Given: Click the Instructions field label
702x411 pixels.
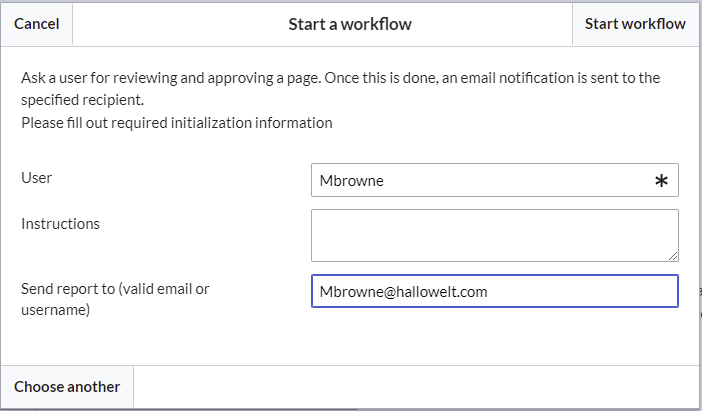Looking at the screenshot, I should click(60, 224).
